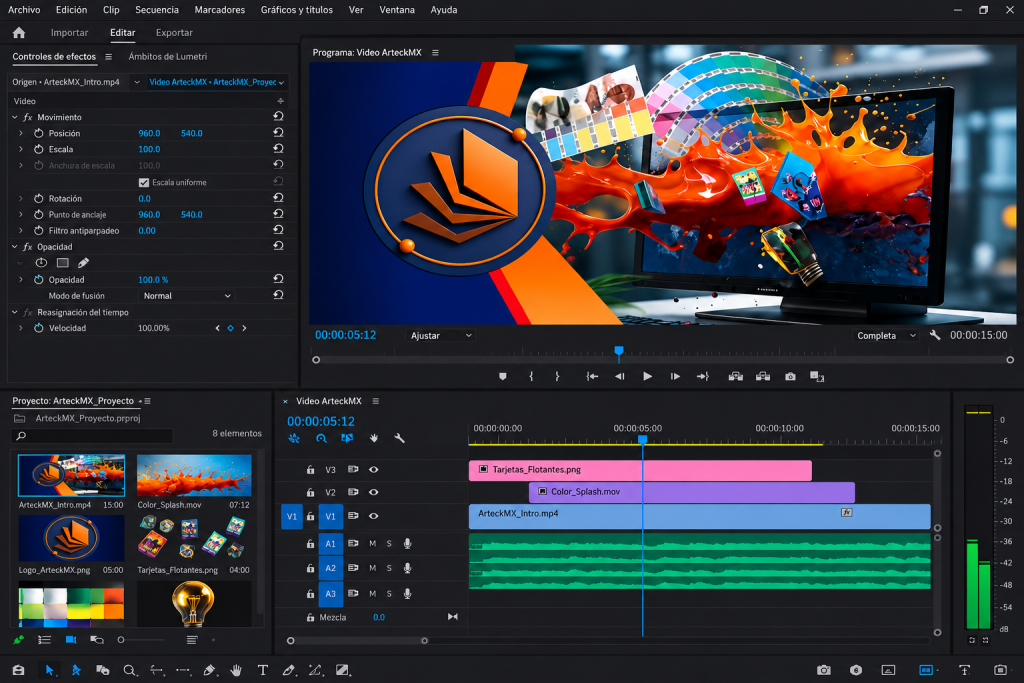Open the Gráficos y títulos menu
1024x683 pixels.
[296, 10]
